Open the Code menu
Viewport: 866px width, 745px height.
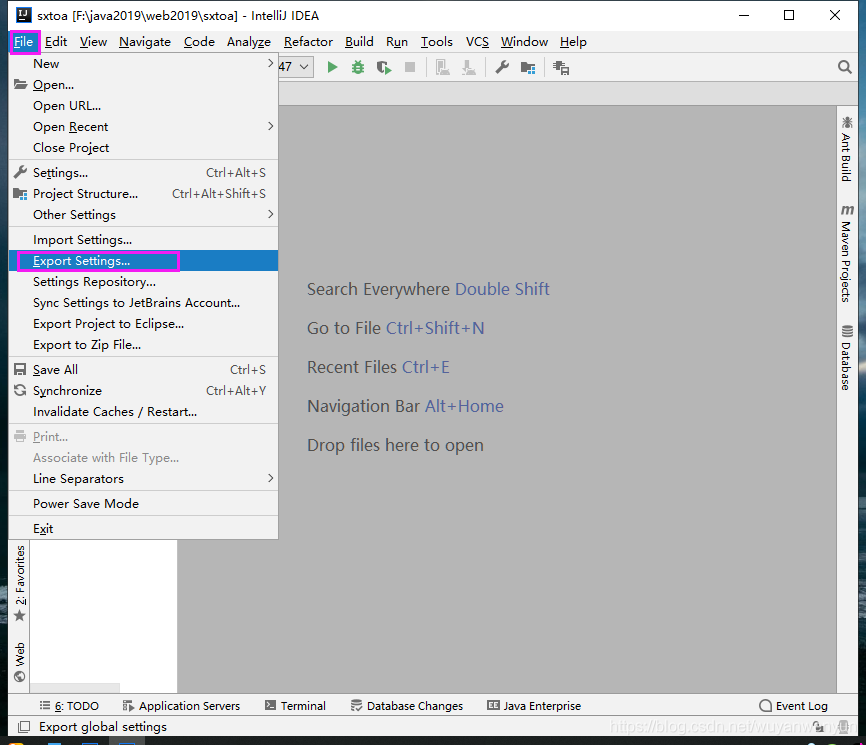click(199, 42)
